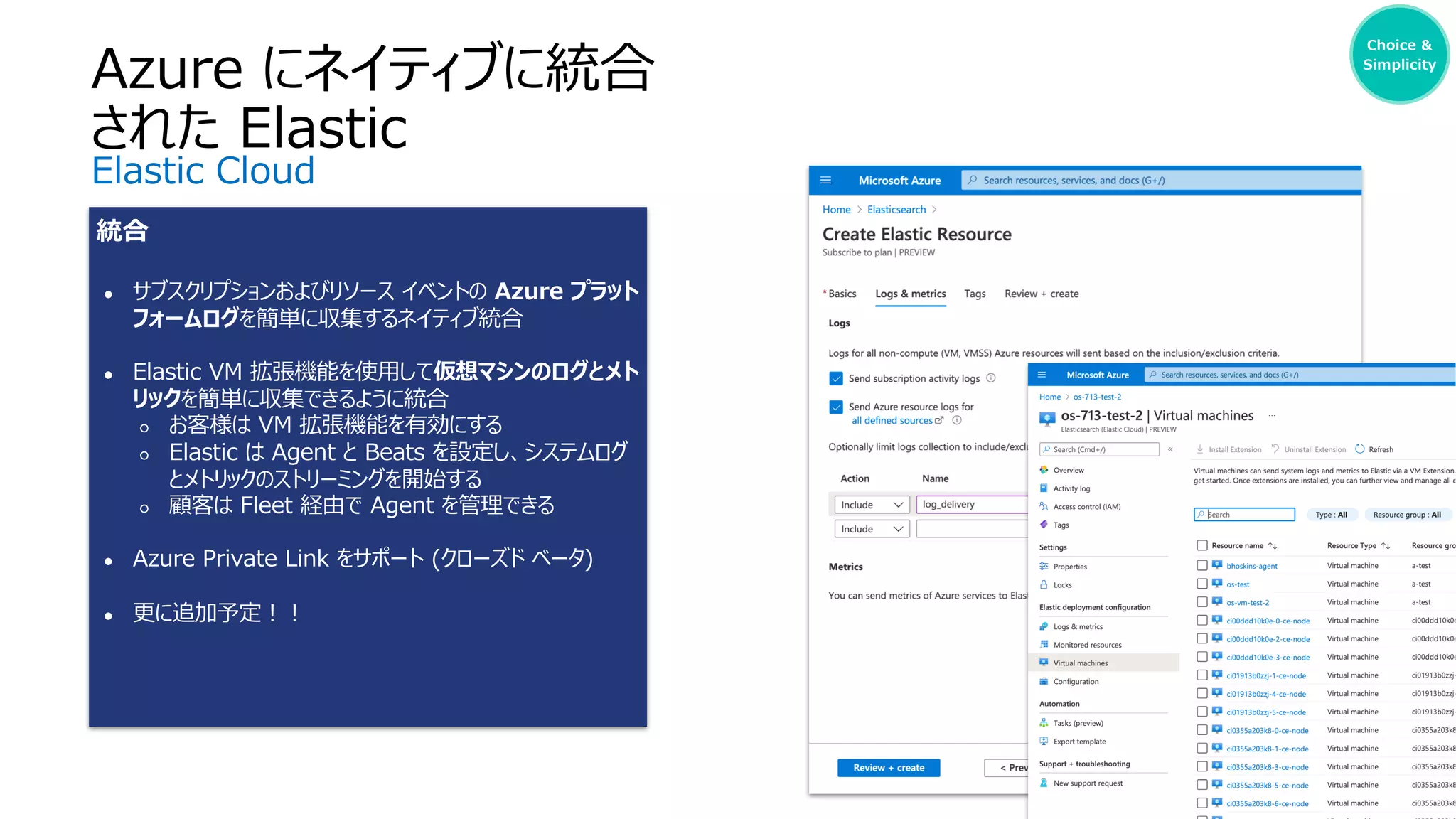The image size is (1456, 819).
Task: Open ci01913b0zzj-5-ce-node resource link
Action: pos(1266,712)
